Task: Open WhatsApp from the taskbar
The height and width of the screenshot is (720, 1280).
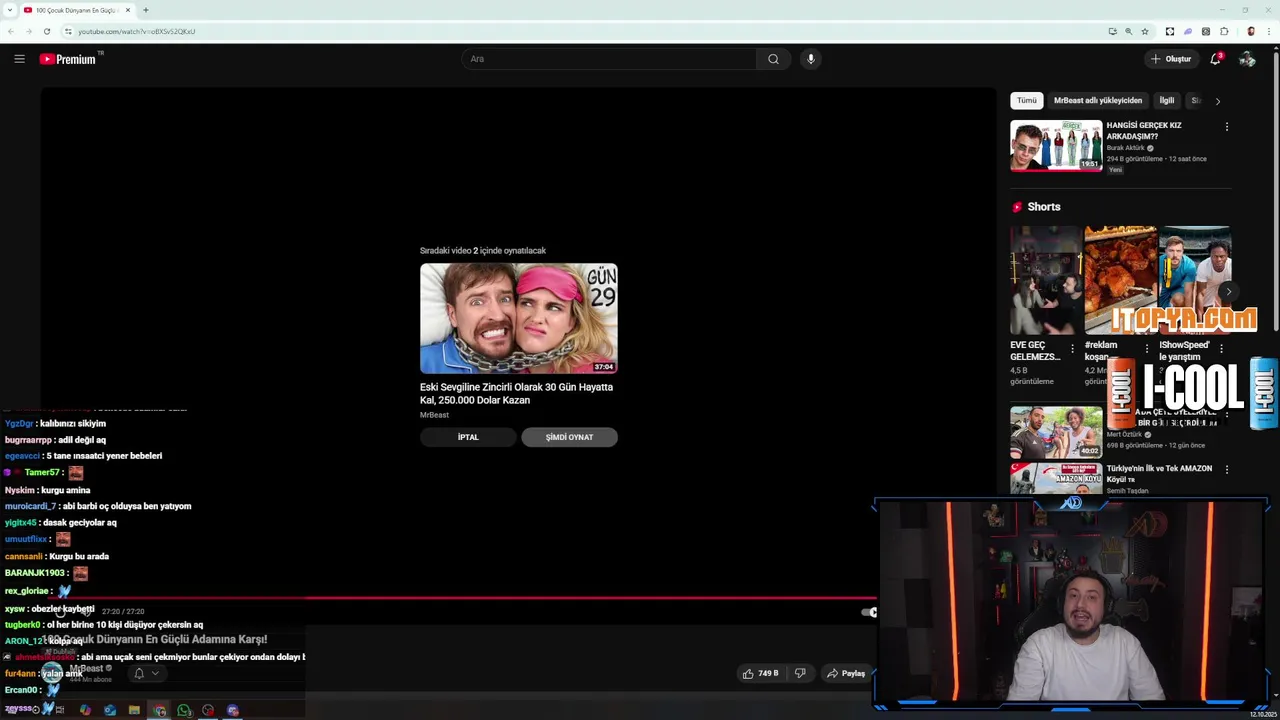Action: click(184, 710)
